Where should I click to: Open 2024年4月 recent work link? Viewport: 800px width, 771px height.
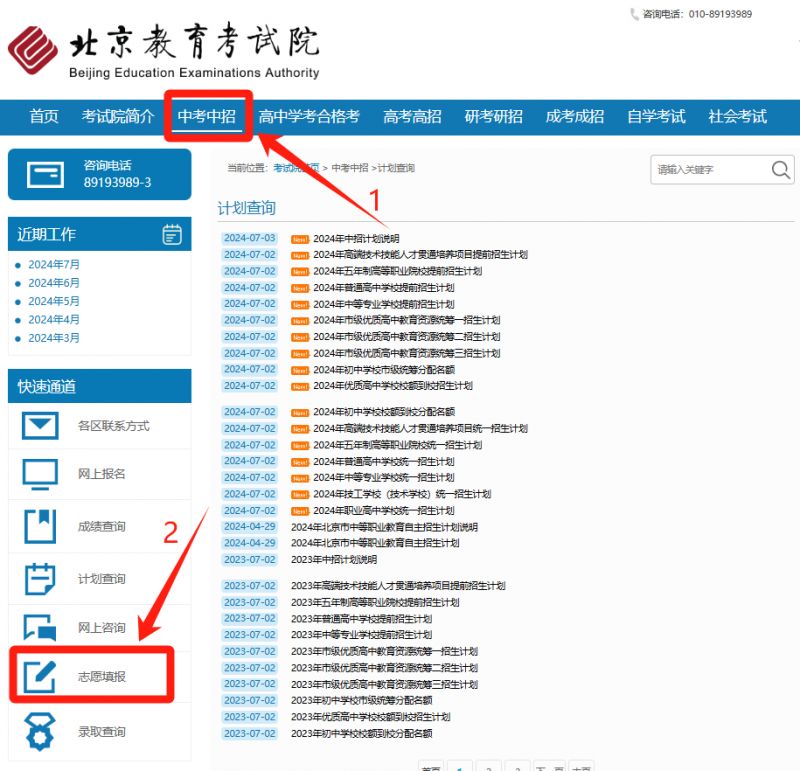tap(54, 319)
